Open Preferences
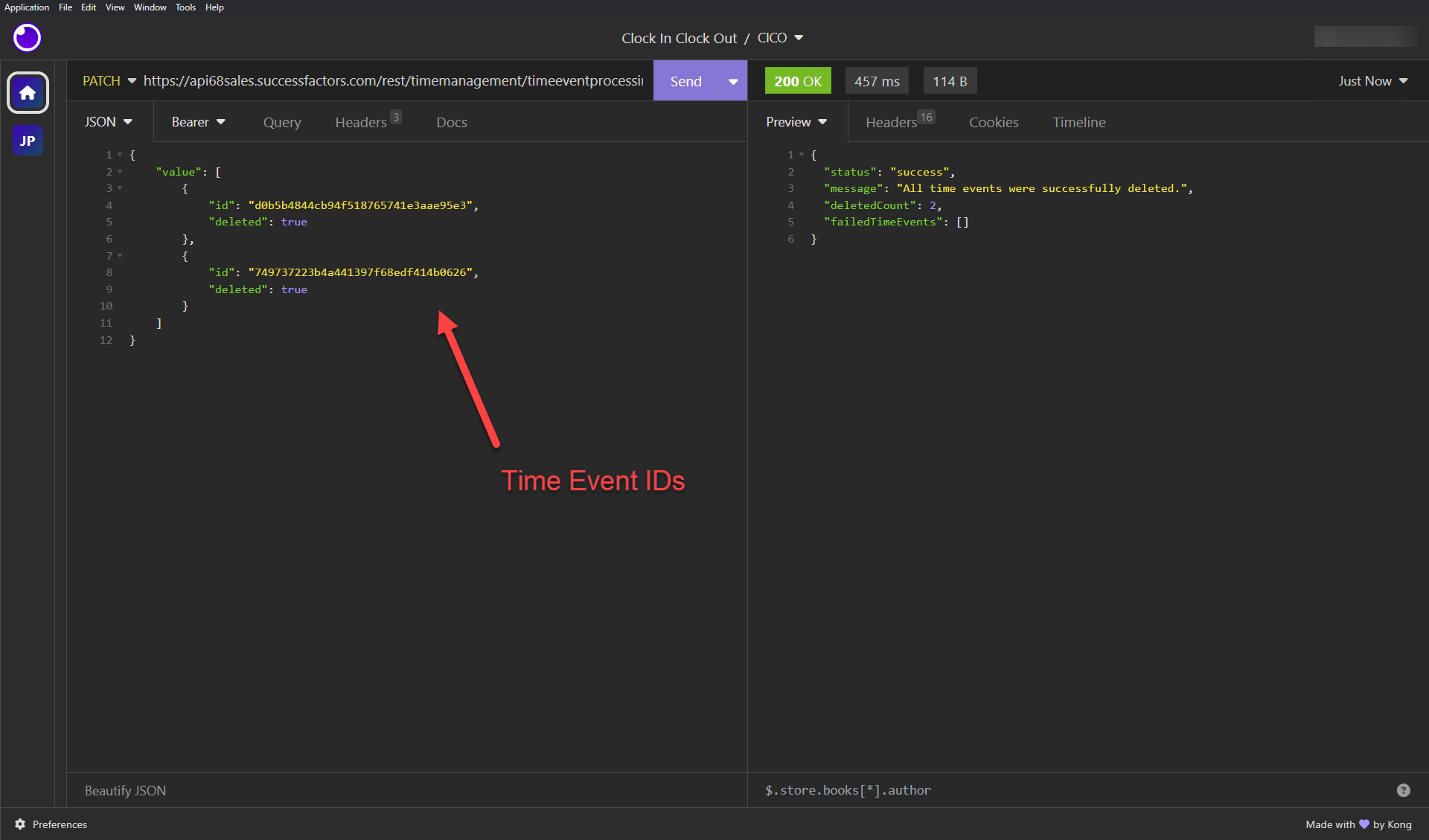 [x=51, y=824]
